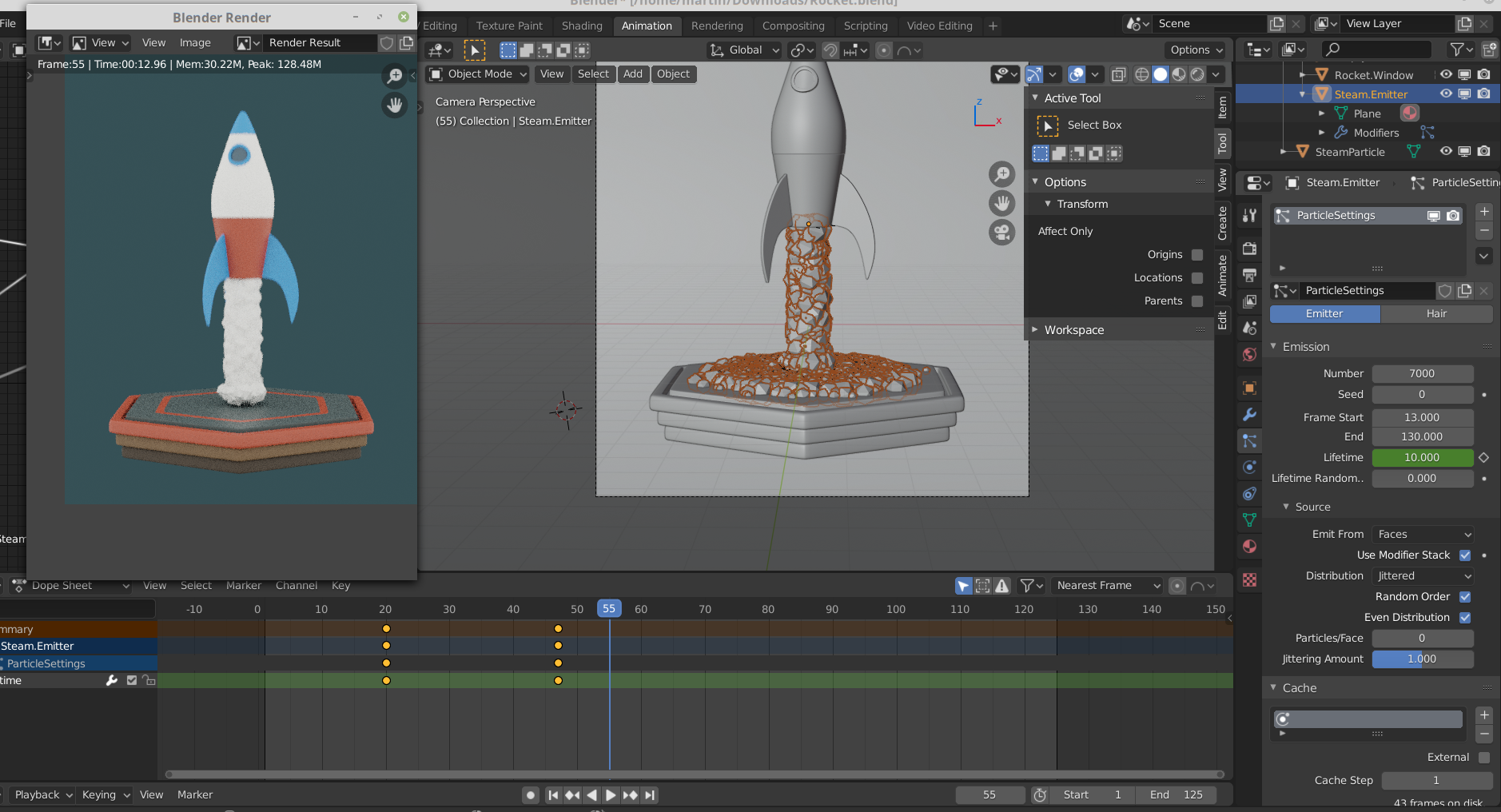The image size is (1501, 812).
Task: Click the Jittering Amount slider
Action: [1422, 659]
